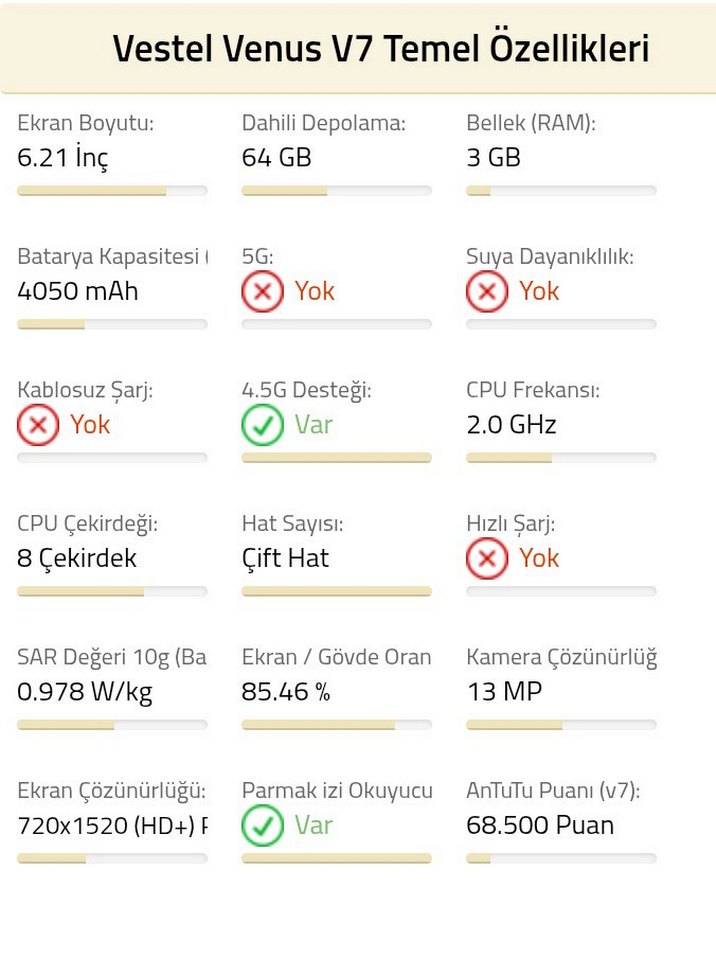Select the red X beside Suya Dayanıklılık
Viewport: 716px width, 958px height.
pyautogui.click(x=487, y=291)
